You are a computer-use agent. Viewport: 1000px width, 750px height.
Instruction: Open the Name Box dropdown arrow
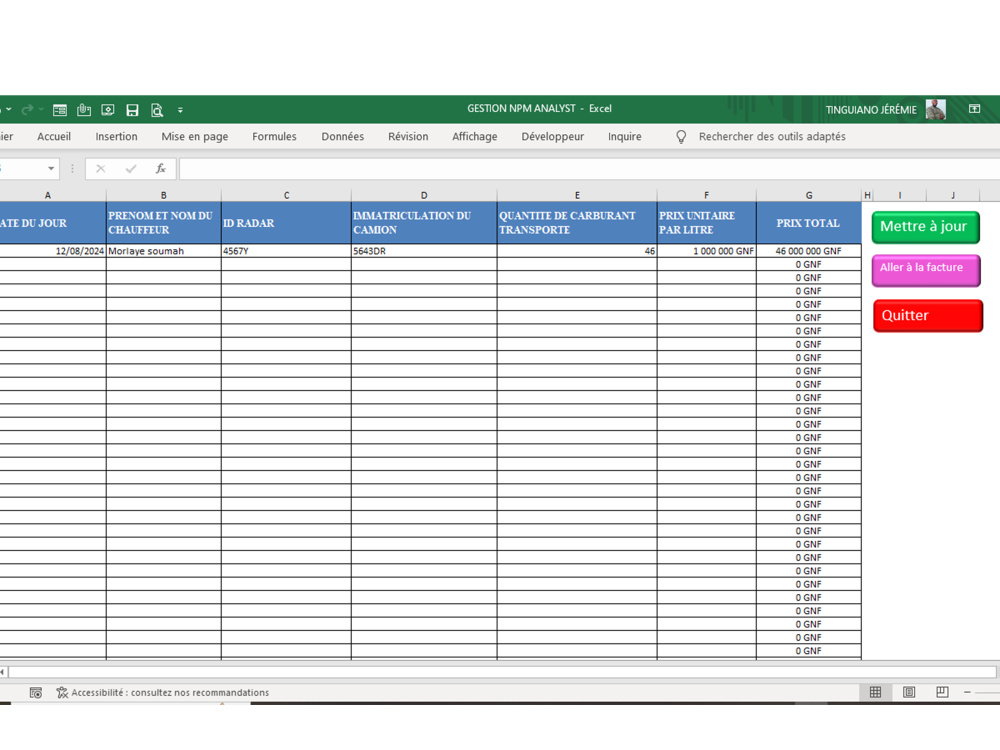51,168
